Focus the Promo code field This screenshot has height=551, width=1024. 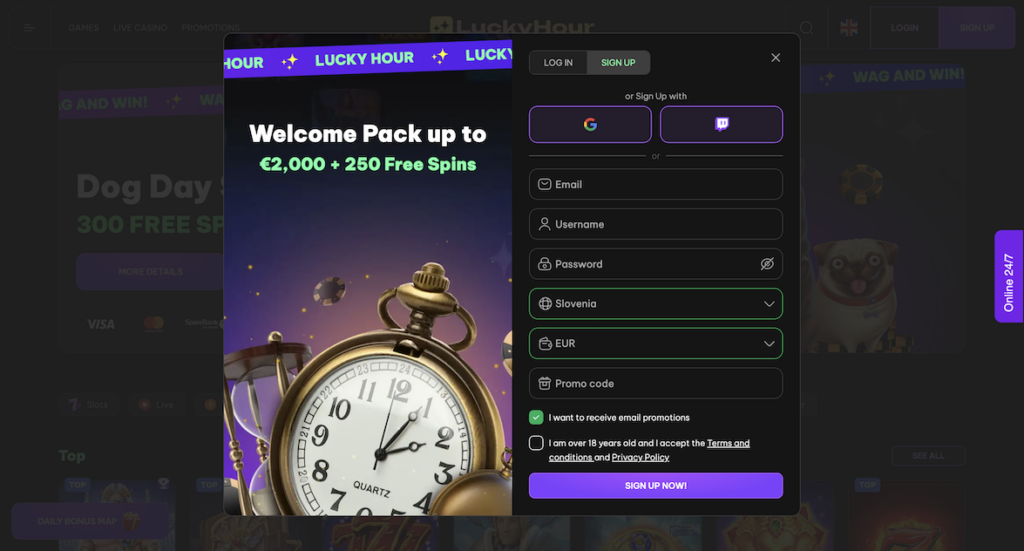pos(656,383)
